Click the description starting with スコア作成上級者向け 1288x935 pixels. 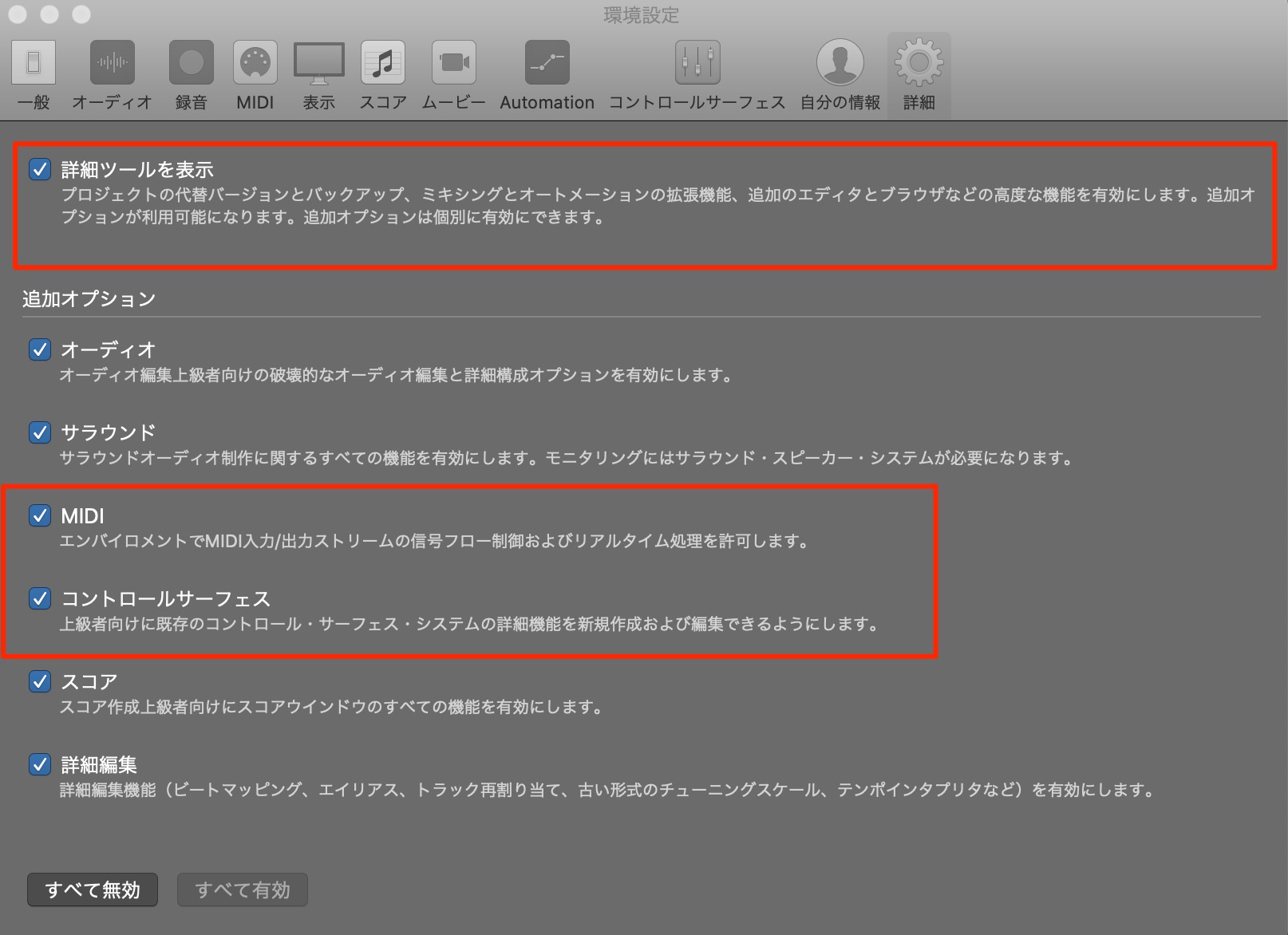click(331, 707)
